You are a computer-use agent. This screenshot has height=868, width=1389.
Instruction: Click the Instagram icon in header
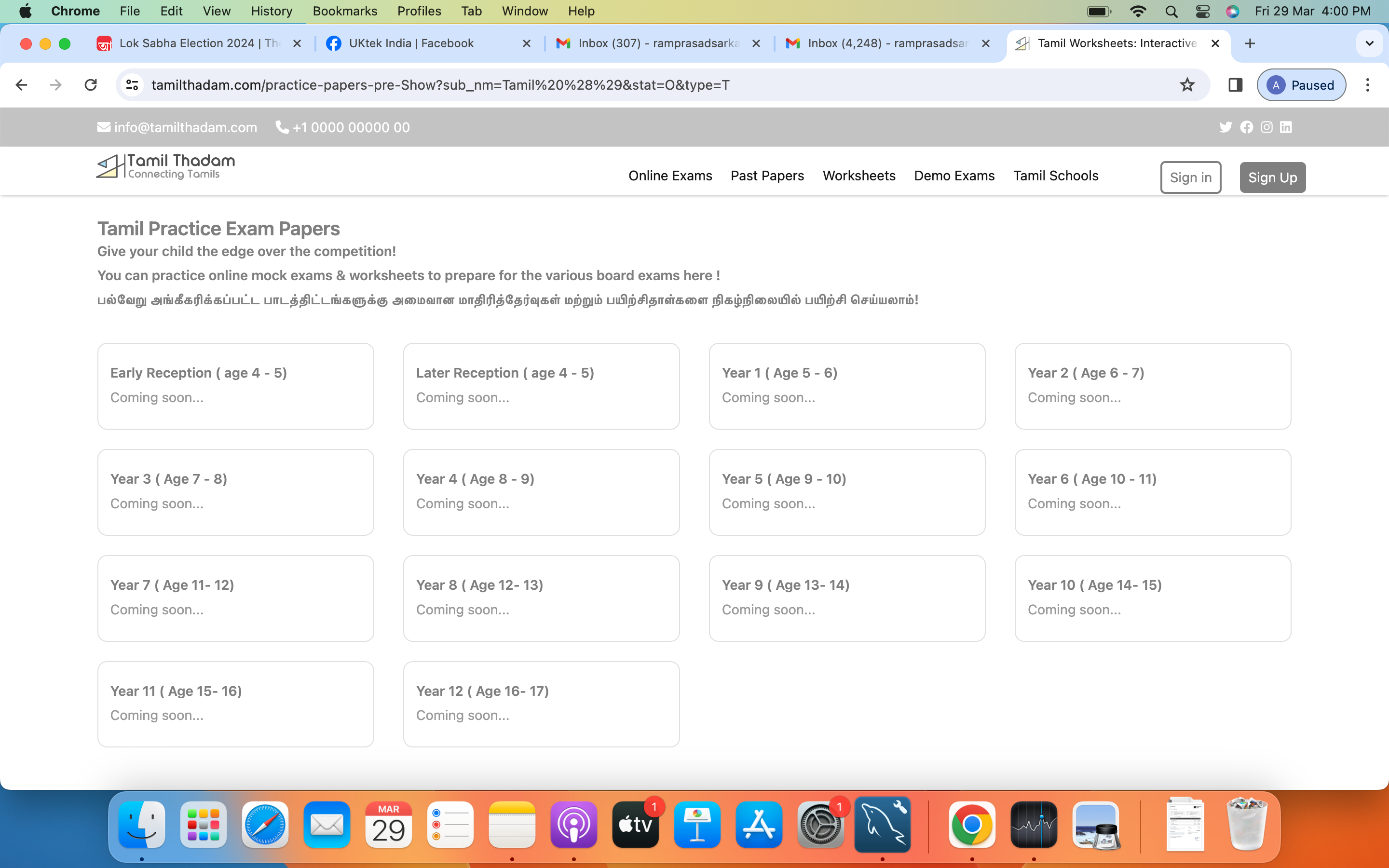[x=1266, y=127]
